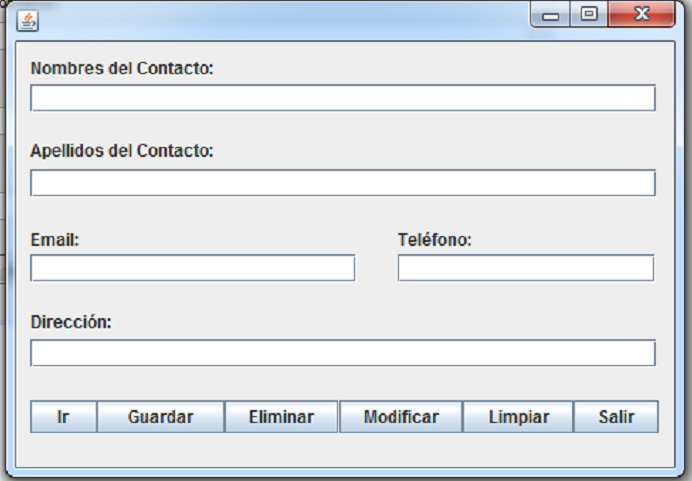The width and height of the screenshot is (692, 481).
Task: Click the Java icon in the title bar
Action: tap(27, 20)
